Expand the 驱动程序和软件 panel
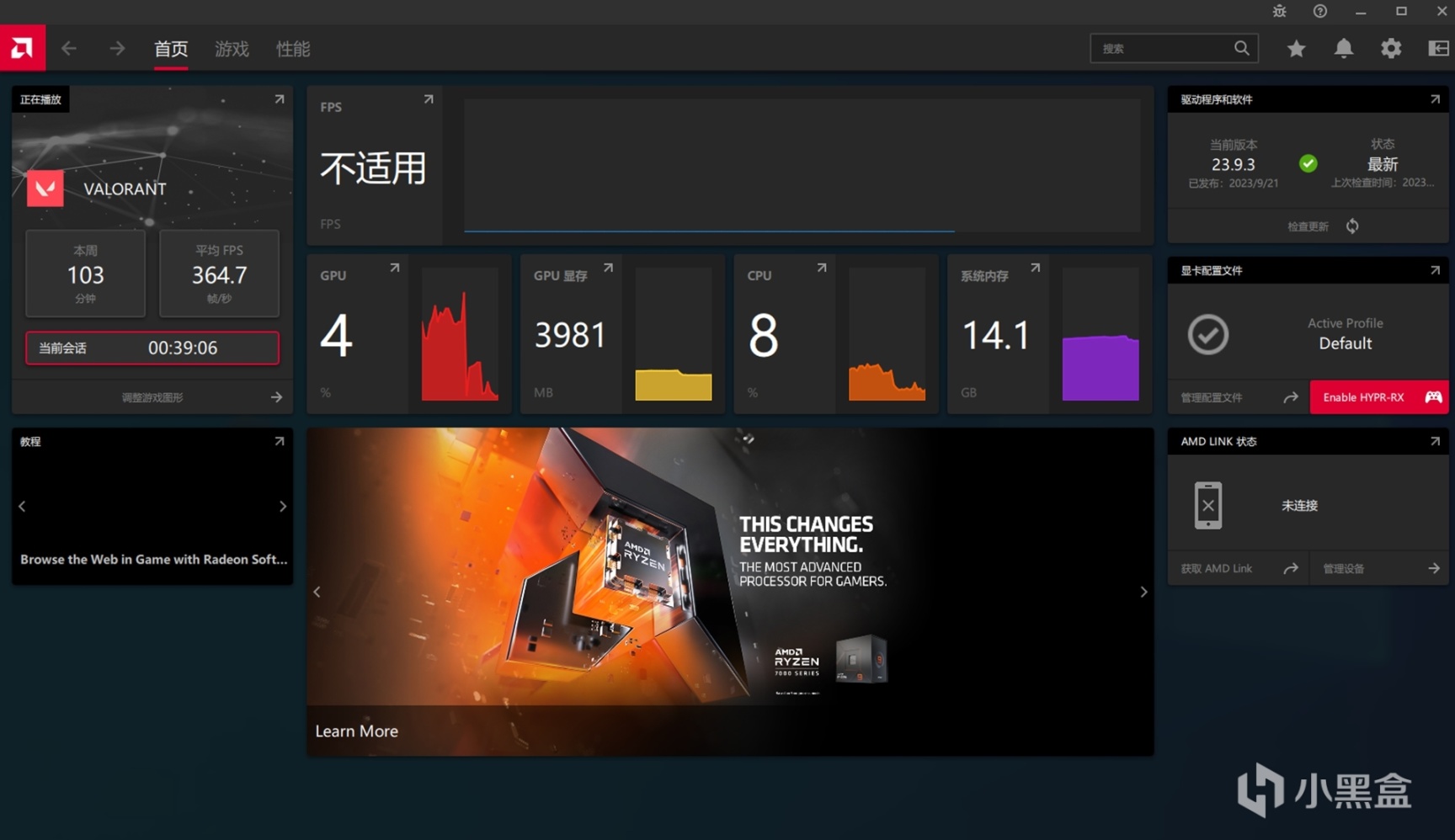The height and width of the screenshot is (840, 1455). click(1436, 99)
